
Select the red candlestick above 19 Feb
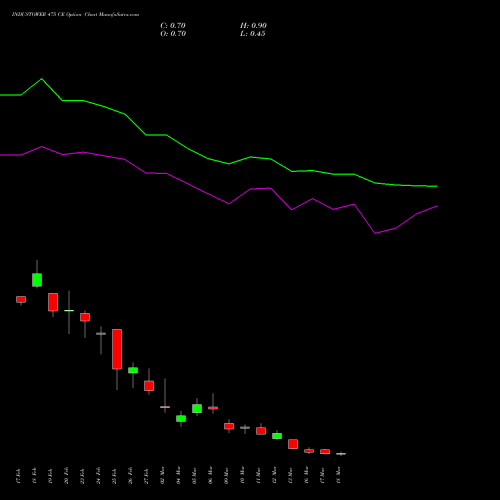(x=53, y=302)
